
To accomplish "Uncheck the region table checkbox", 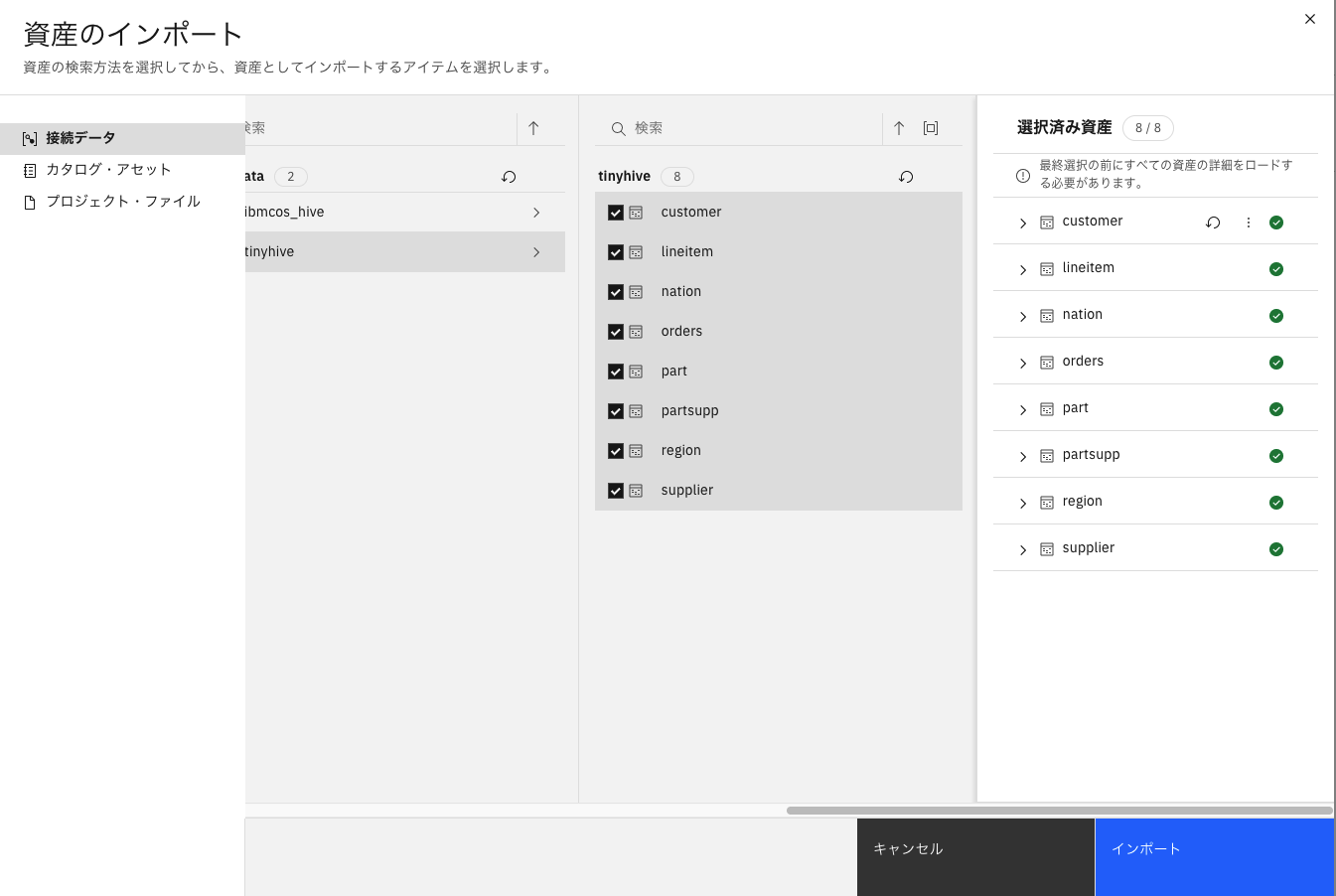I will point(615,450).
